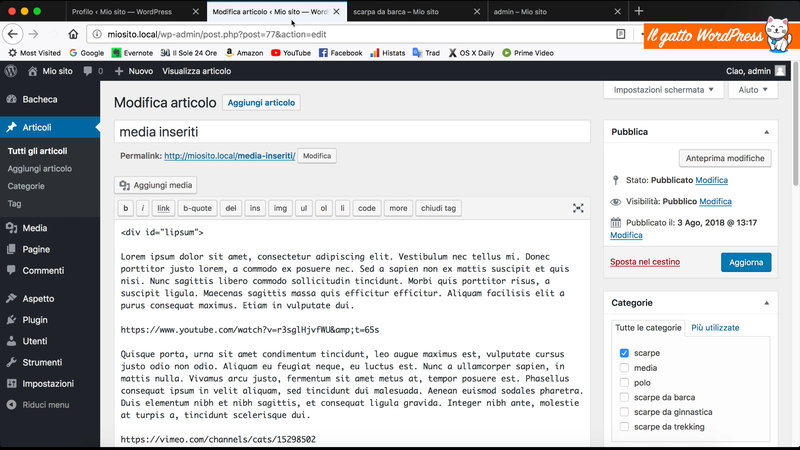Toggle distraction-free writing mode icon
The height and width of the screenshot is (450, 800).
[578, 208]
